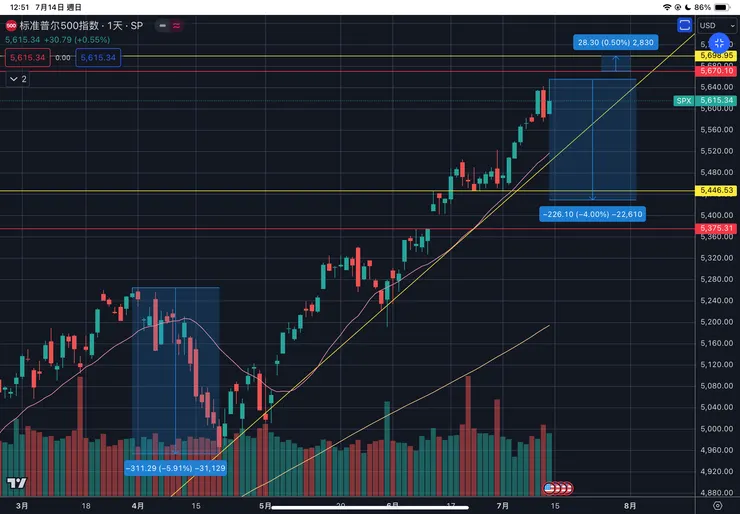Click the red sell price 5,615.34 button
740x514 pixels.
(x=25, y=58)
